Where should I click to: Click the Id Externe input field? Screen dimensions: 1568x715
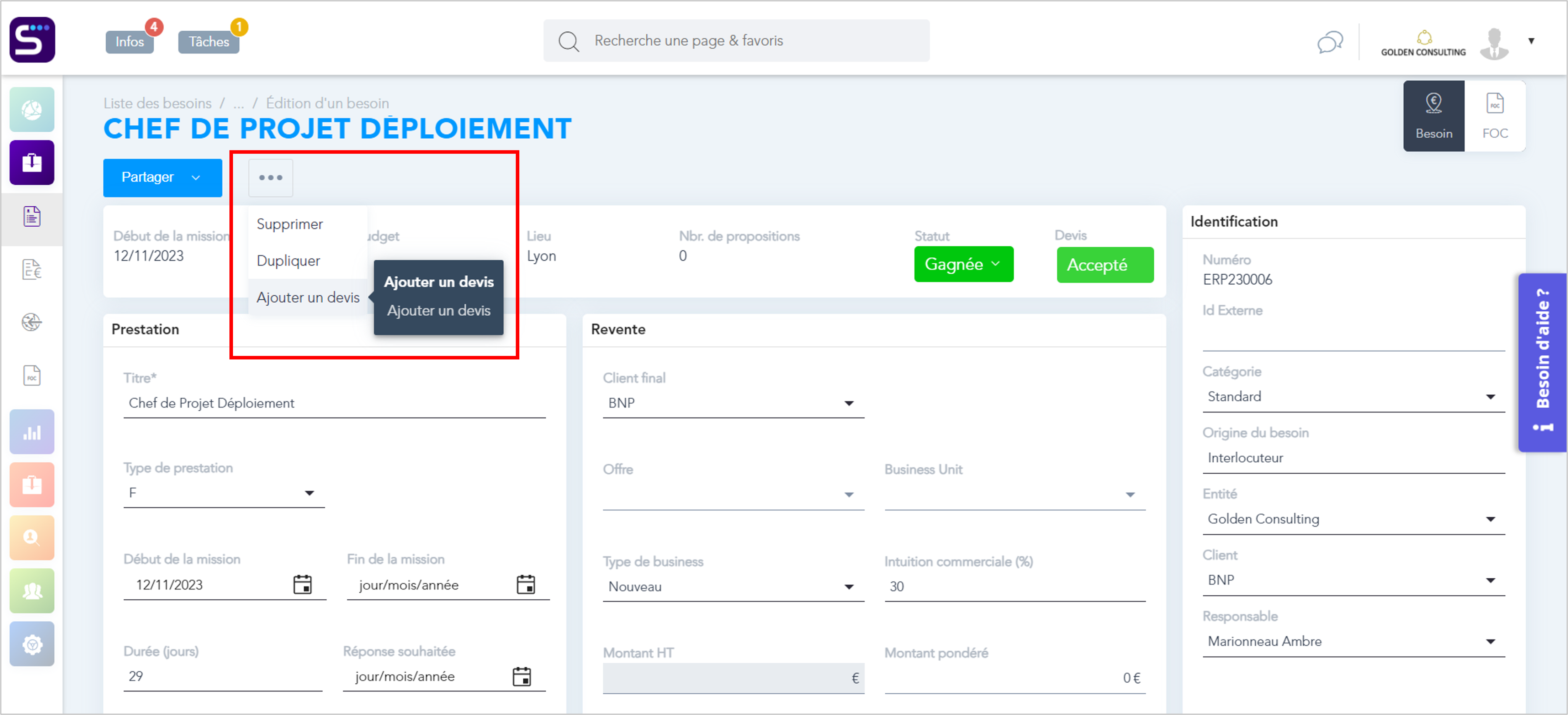(x=1354, y=336)
